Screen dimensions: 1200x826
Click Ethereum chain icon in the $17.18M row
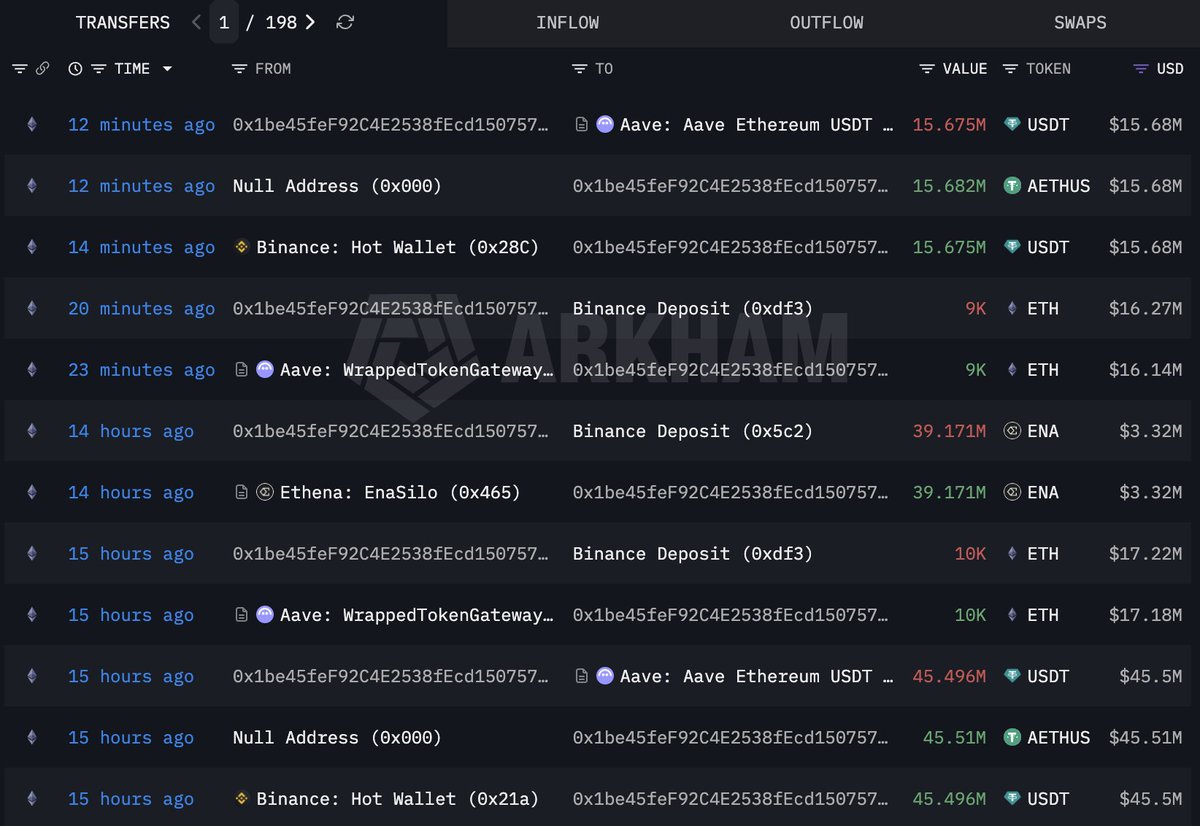click(31, 615)
